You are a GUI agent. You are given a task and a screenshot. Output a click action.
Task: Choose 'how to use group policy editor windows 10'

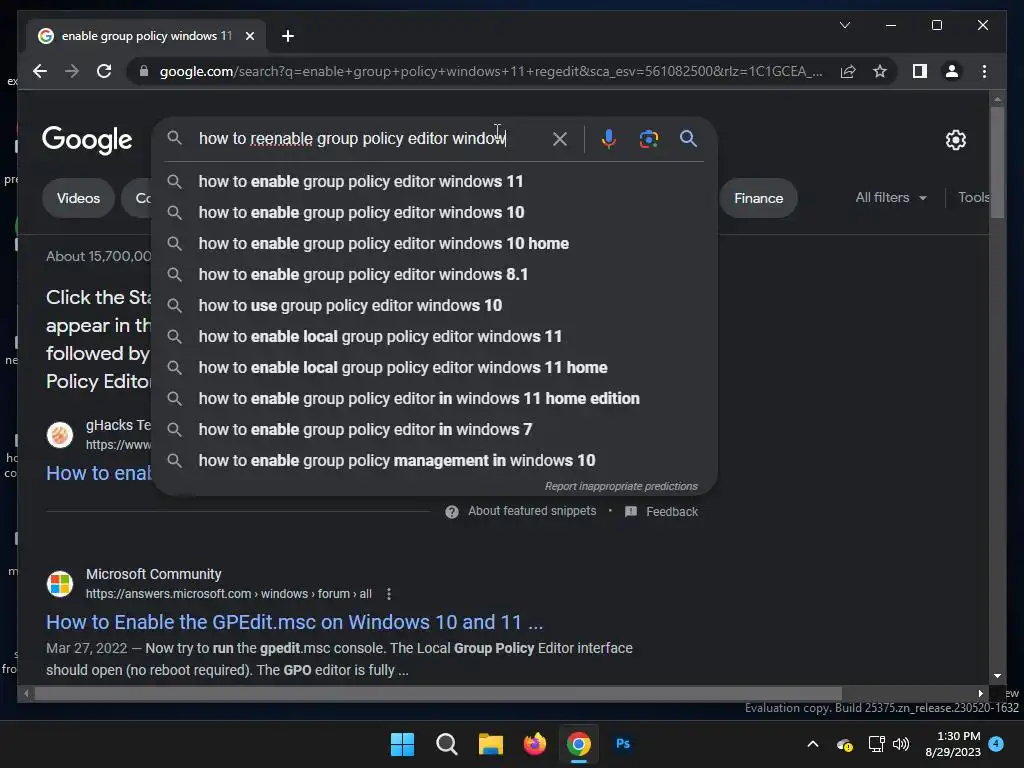coord(434,306)
